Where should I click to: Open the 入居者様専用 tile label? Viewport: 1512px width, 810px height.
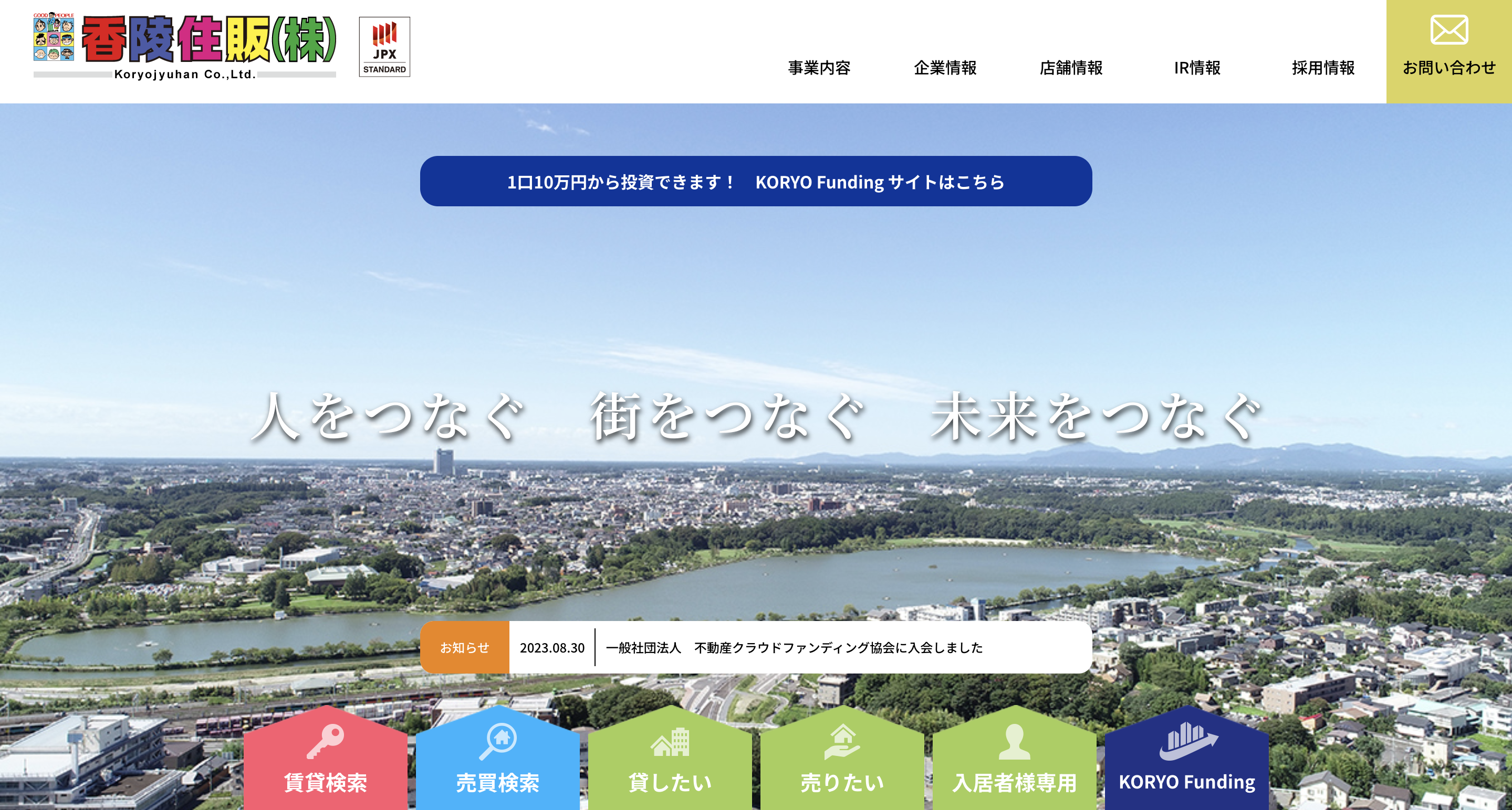click(1014, 782)
